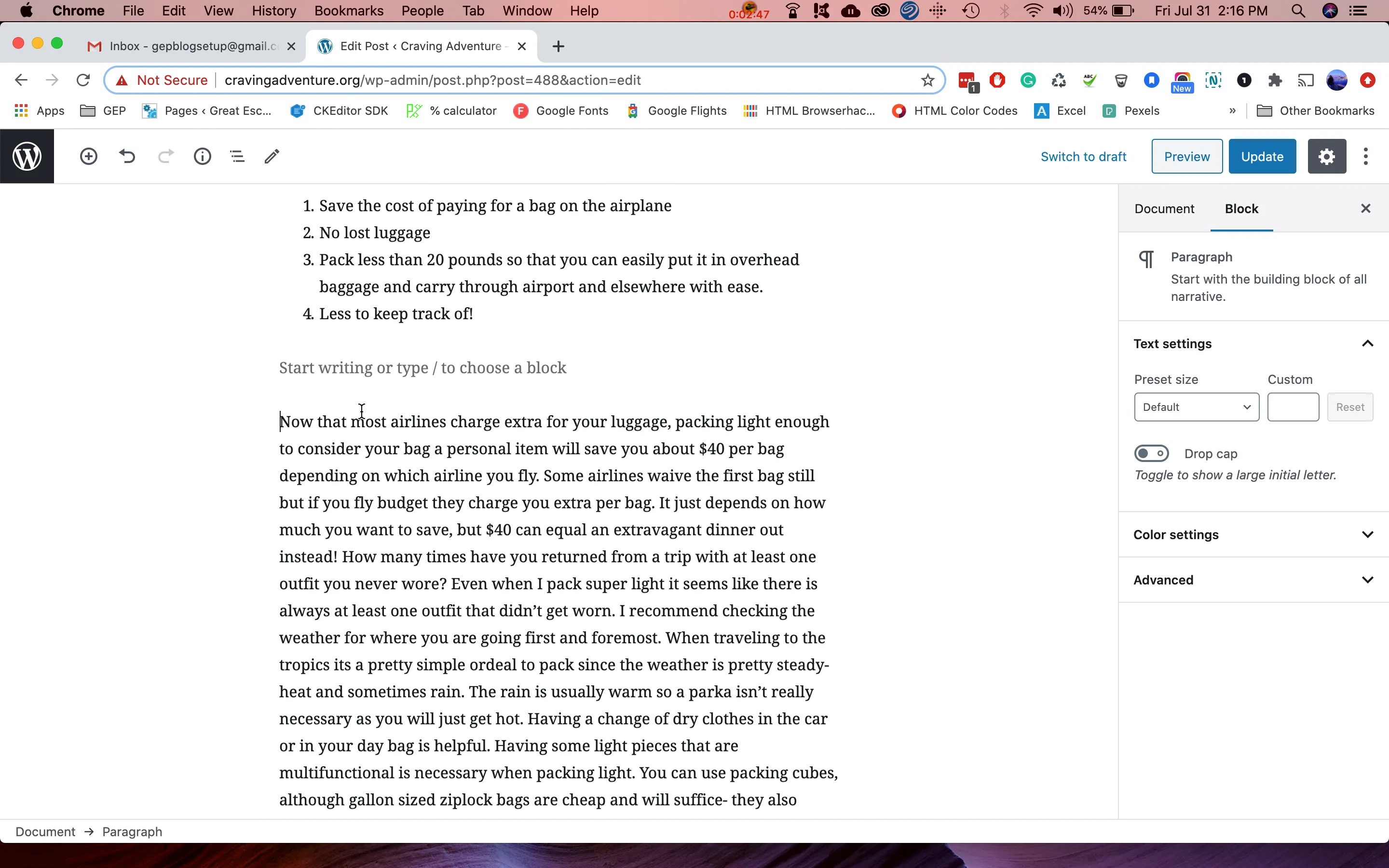Undo the last edit

(127, 156)
